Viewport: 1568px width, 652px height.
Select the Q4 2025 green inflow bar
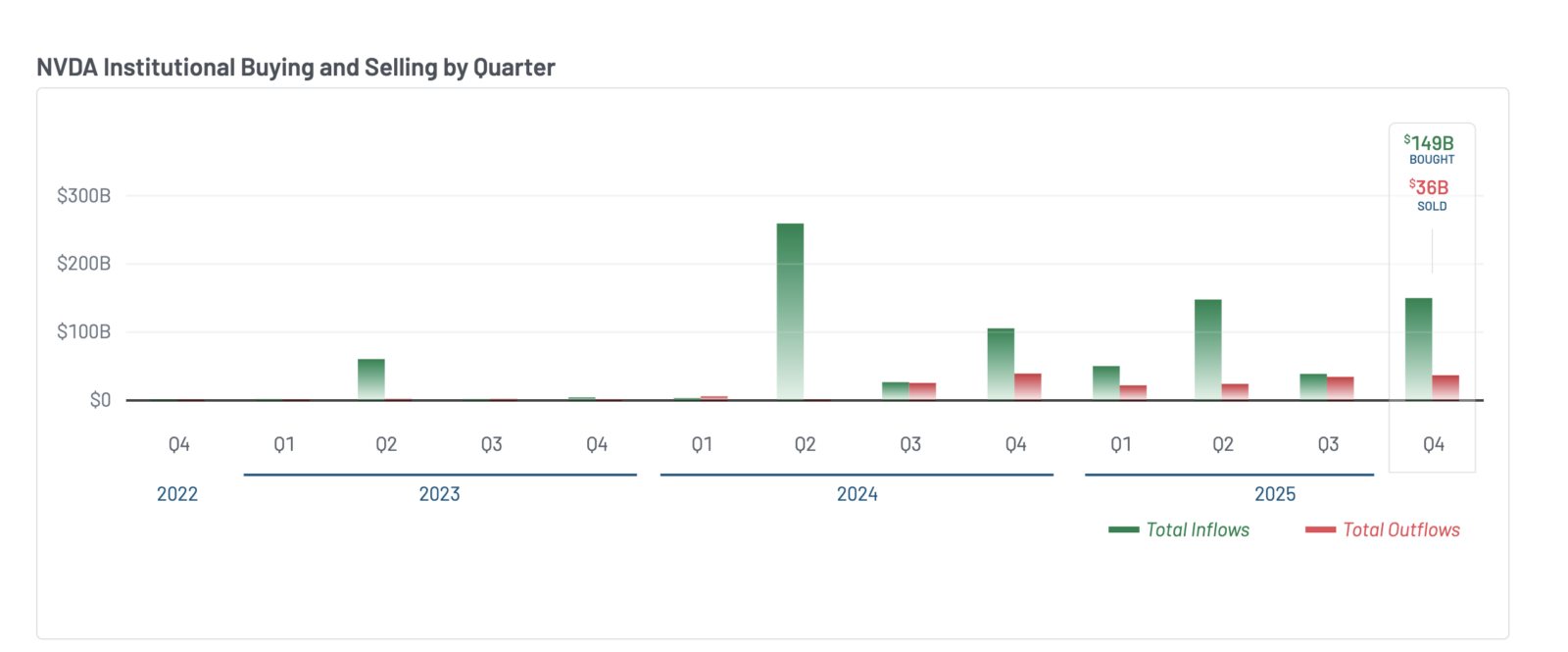pyautogui.click(x=1418, y=349)
